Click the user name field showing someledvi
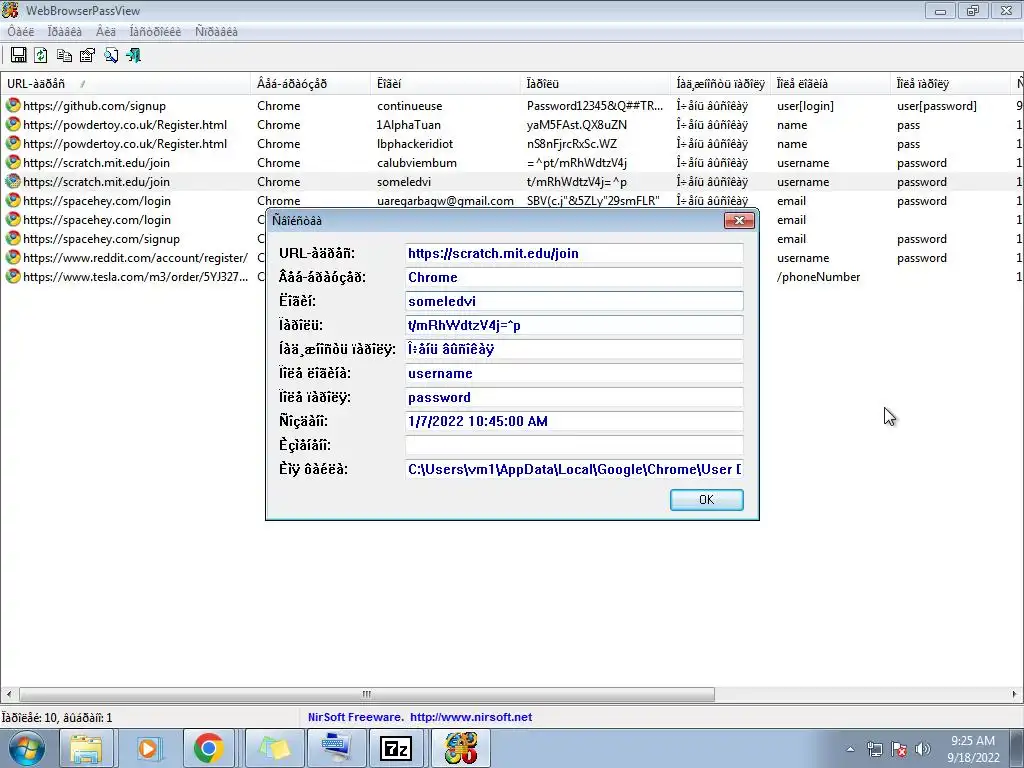Viewport: 1024px width, 768px height. coord(574,301)
